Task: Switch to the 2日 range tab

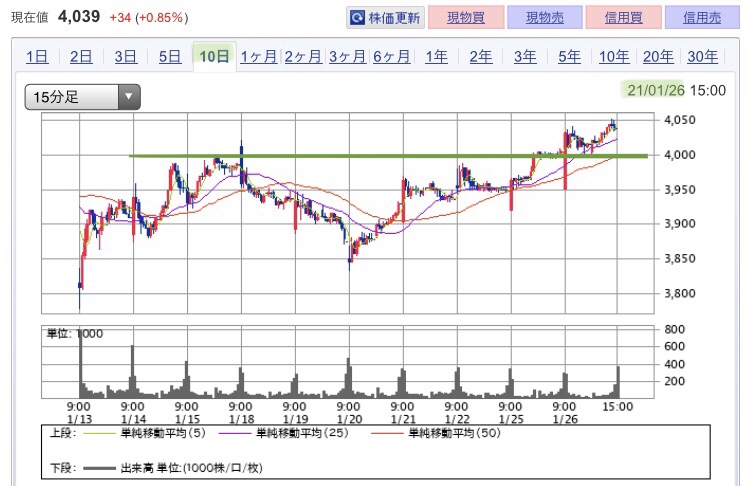Action: (81, 57)
